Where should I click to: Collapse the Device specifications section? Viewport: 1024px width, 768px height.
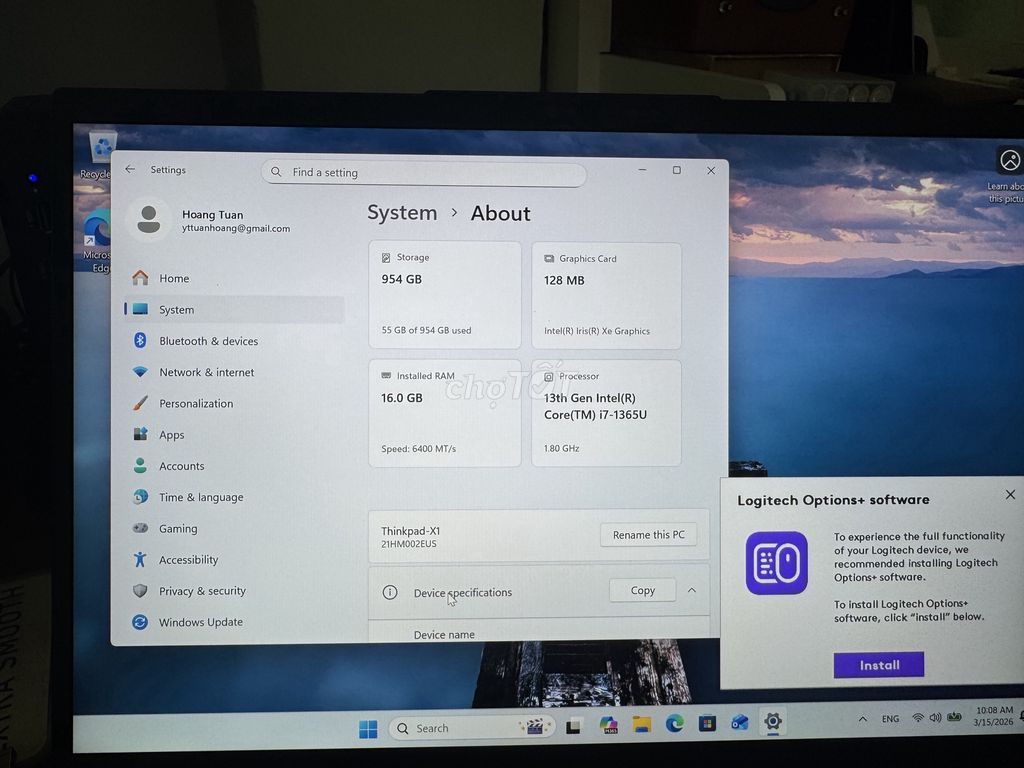pos(692,590)
